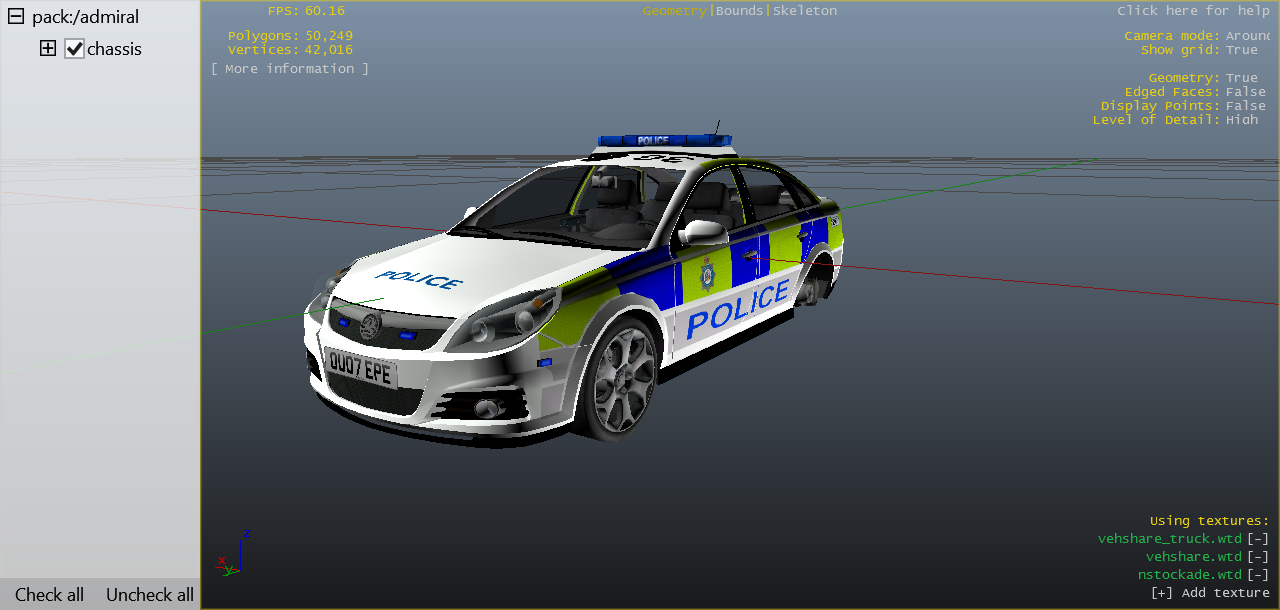Screen dimensions: 1280x610
Task: Click [+] Add texture
Action: point(1210,593)
